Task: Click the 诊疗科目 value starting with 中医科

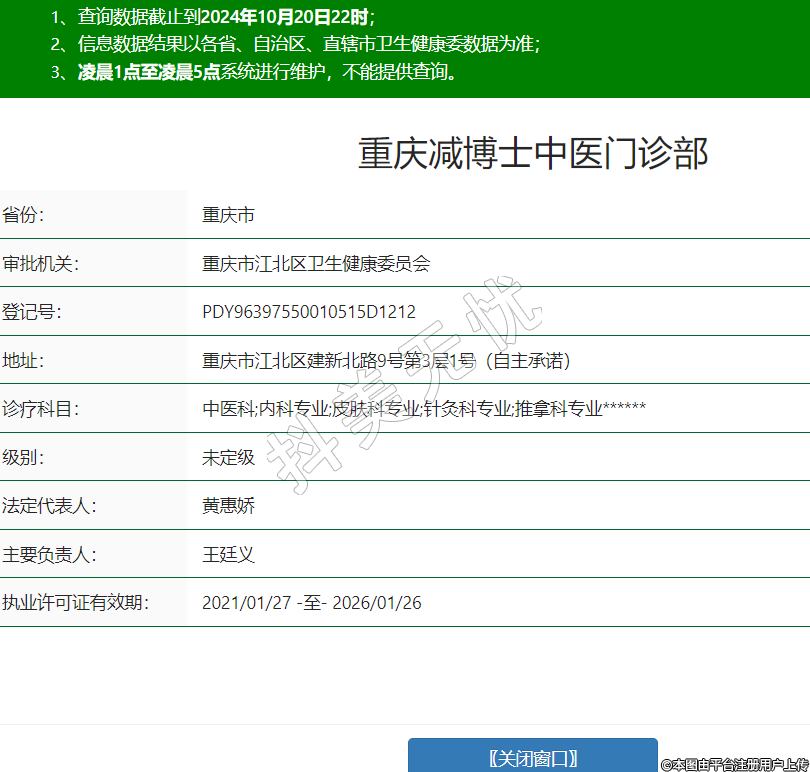Action: click(x=424, y=409)
